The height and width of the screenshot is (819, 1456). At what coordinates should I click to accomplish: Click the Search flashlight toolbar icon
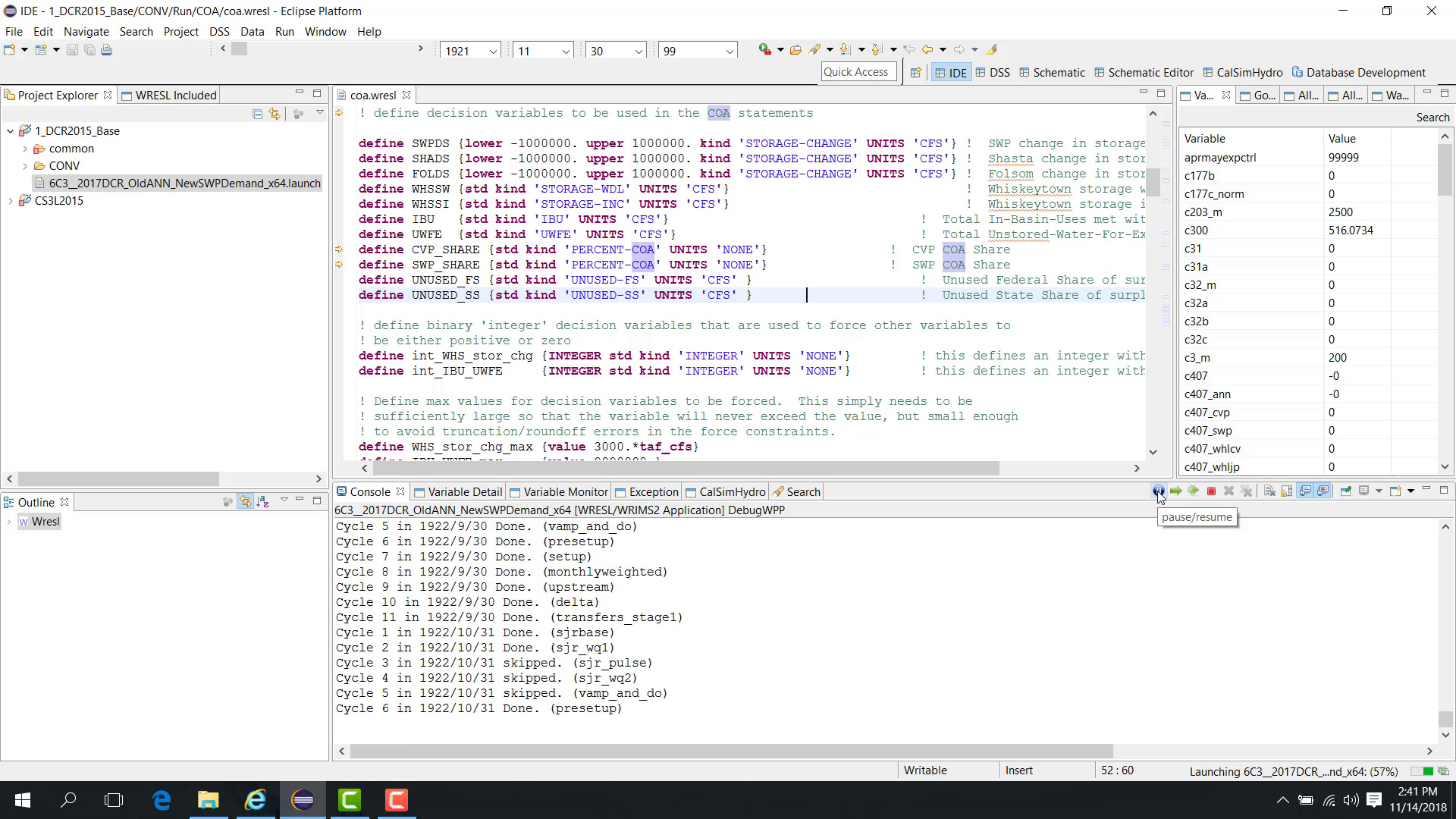point(815,50)
